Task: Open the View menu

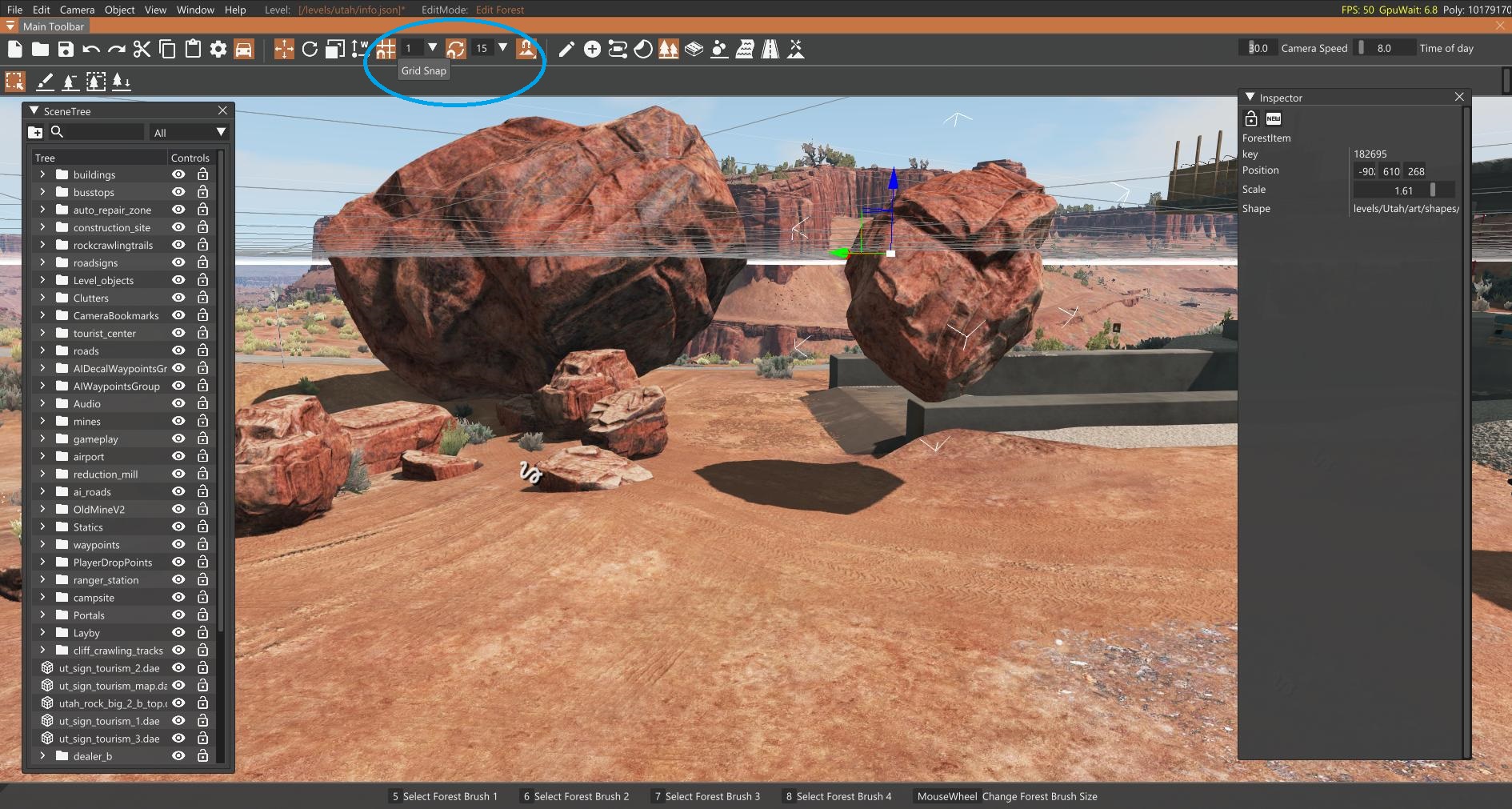Action: point(155,10)
